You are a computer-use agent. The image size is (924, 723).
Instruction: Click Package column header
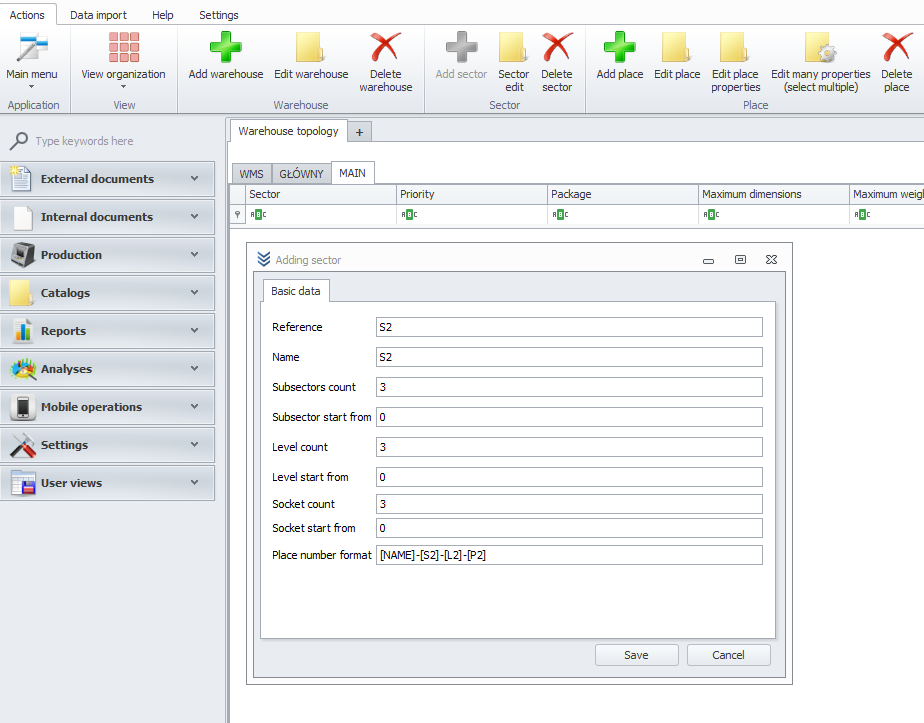tap(622, 194)
